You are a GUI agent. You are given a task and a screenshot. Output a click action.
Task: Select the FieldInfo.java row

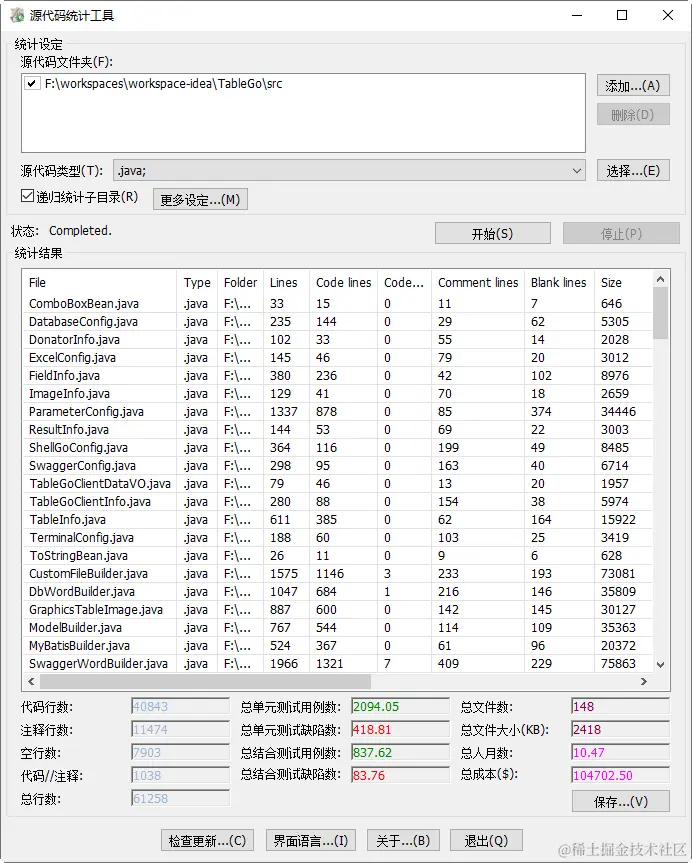pos(337,375)
